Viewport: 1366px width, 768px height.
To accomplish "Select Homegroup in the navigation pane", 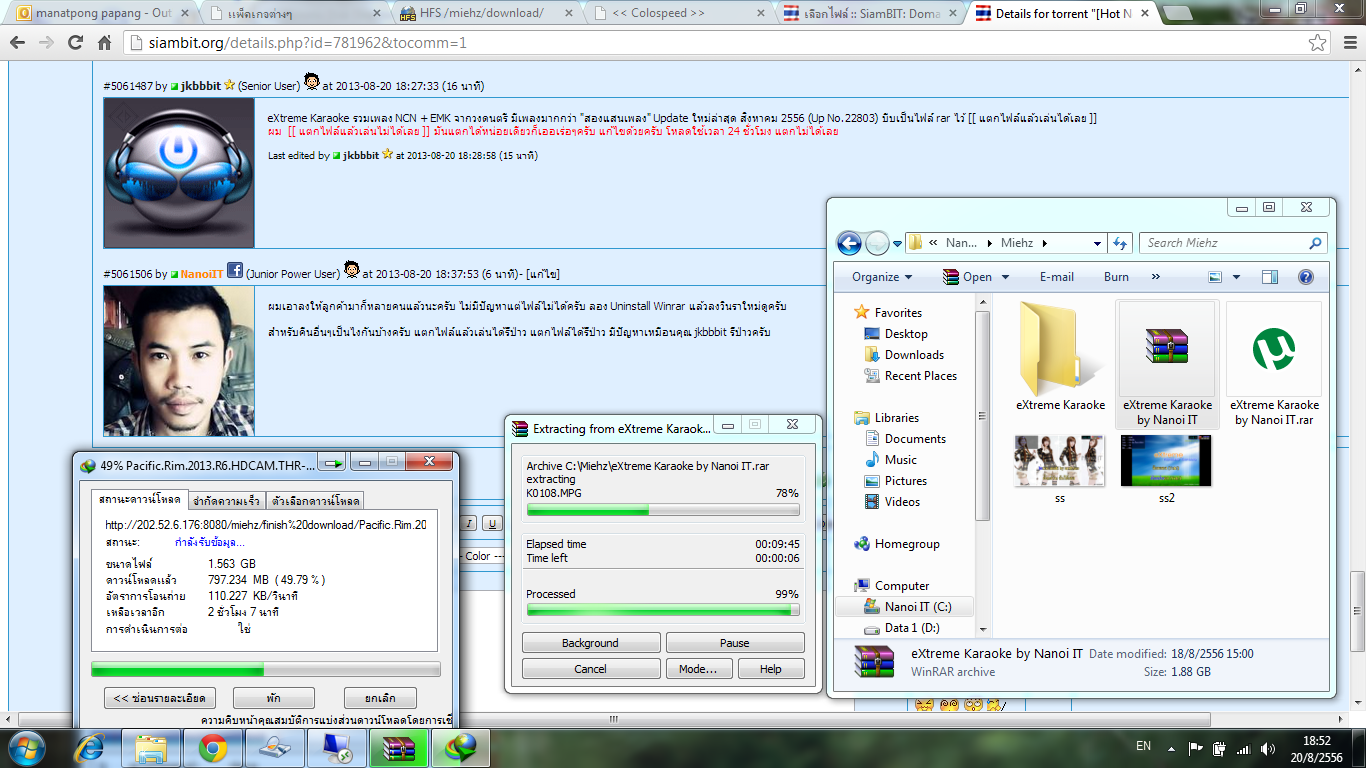I will coord(907,544).
